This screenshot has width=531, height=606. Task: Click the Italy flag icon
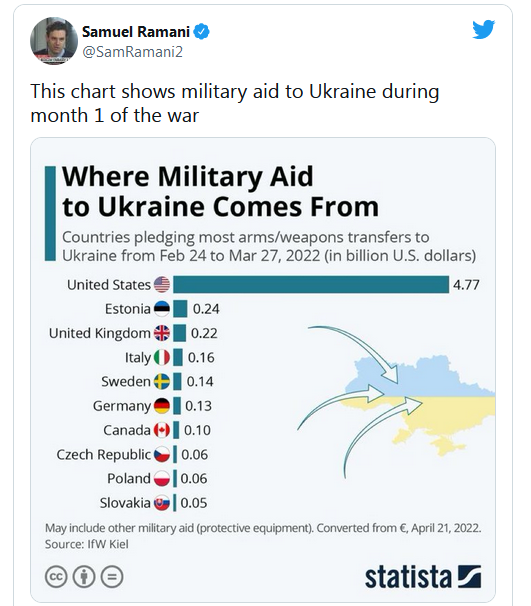162,357
